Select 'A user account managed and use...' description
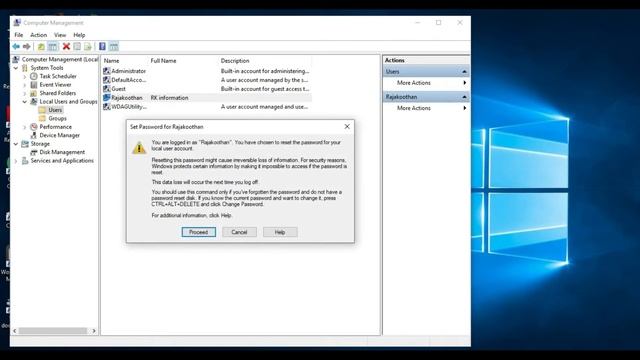Image resolution: width=640 pixels, height=360 pixels. pos(264,107)
